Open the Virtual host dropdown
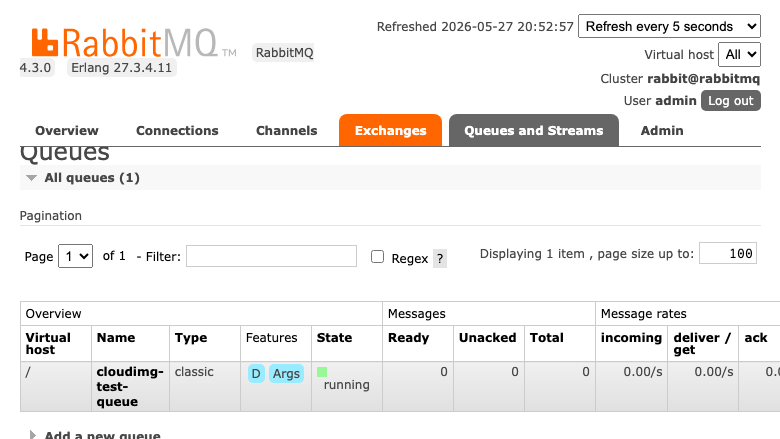Viewport: 780px width, 439px height. tap(739, 54)
